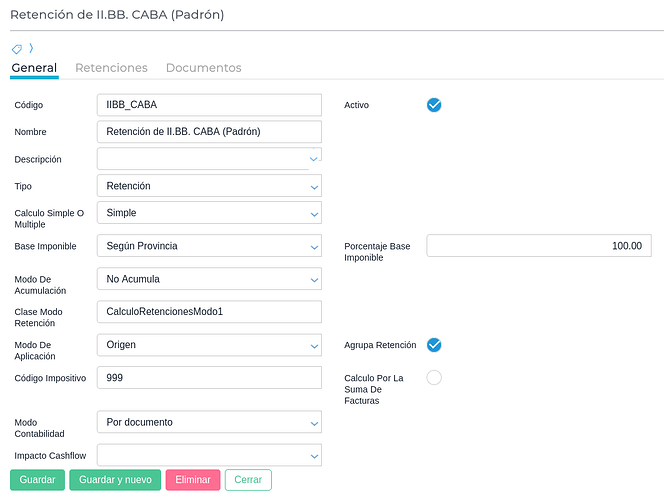Uncheck the Agrupa Retención checkbox

pyautogui.click(x=434, y=345)
